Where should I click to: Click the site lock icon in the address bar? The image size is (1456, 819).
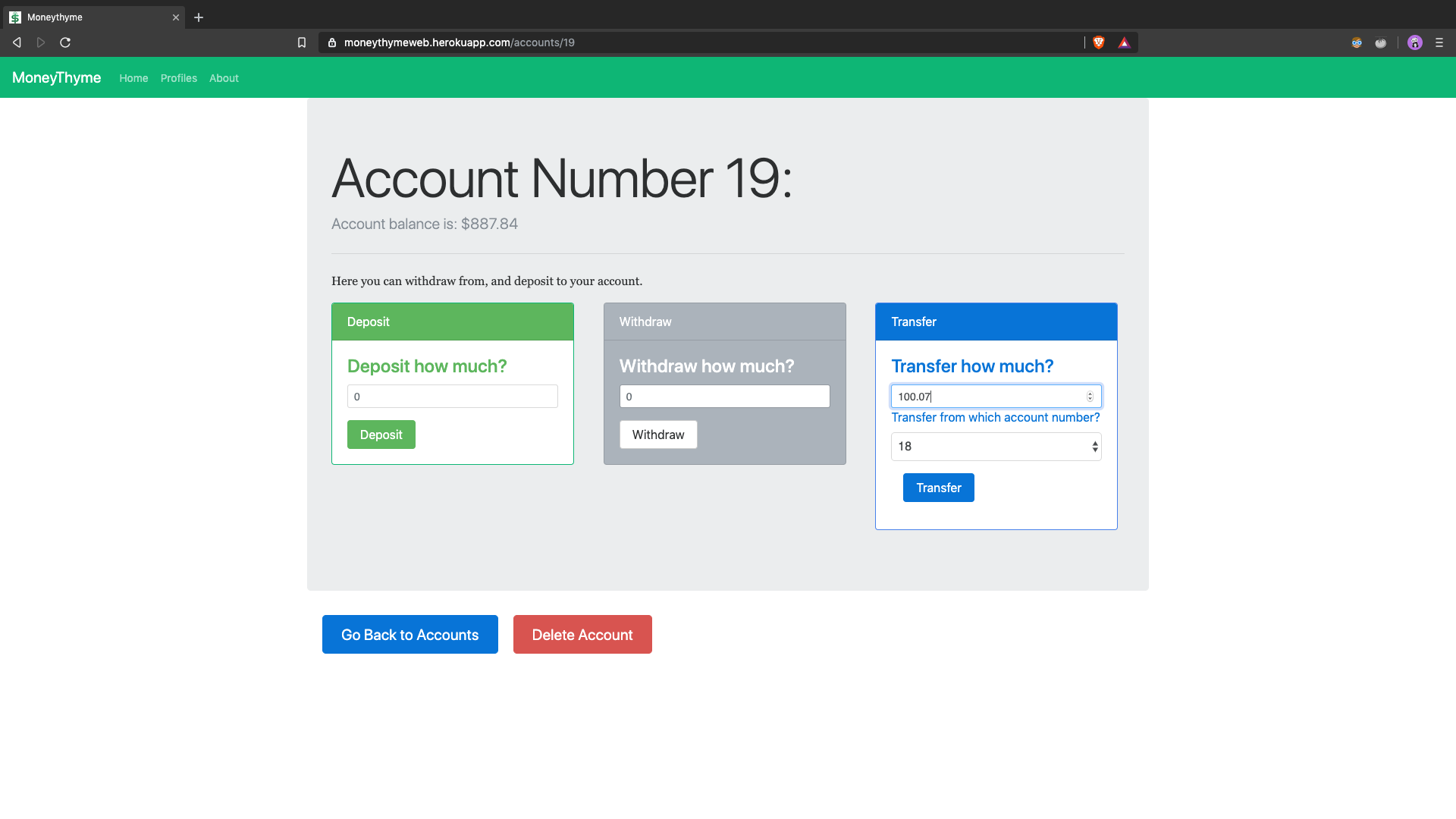point(331,42)
